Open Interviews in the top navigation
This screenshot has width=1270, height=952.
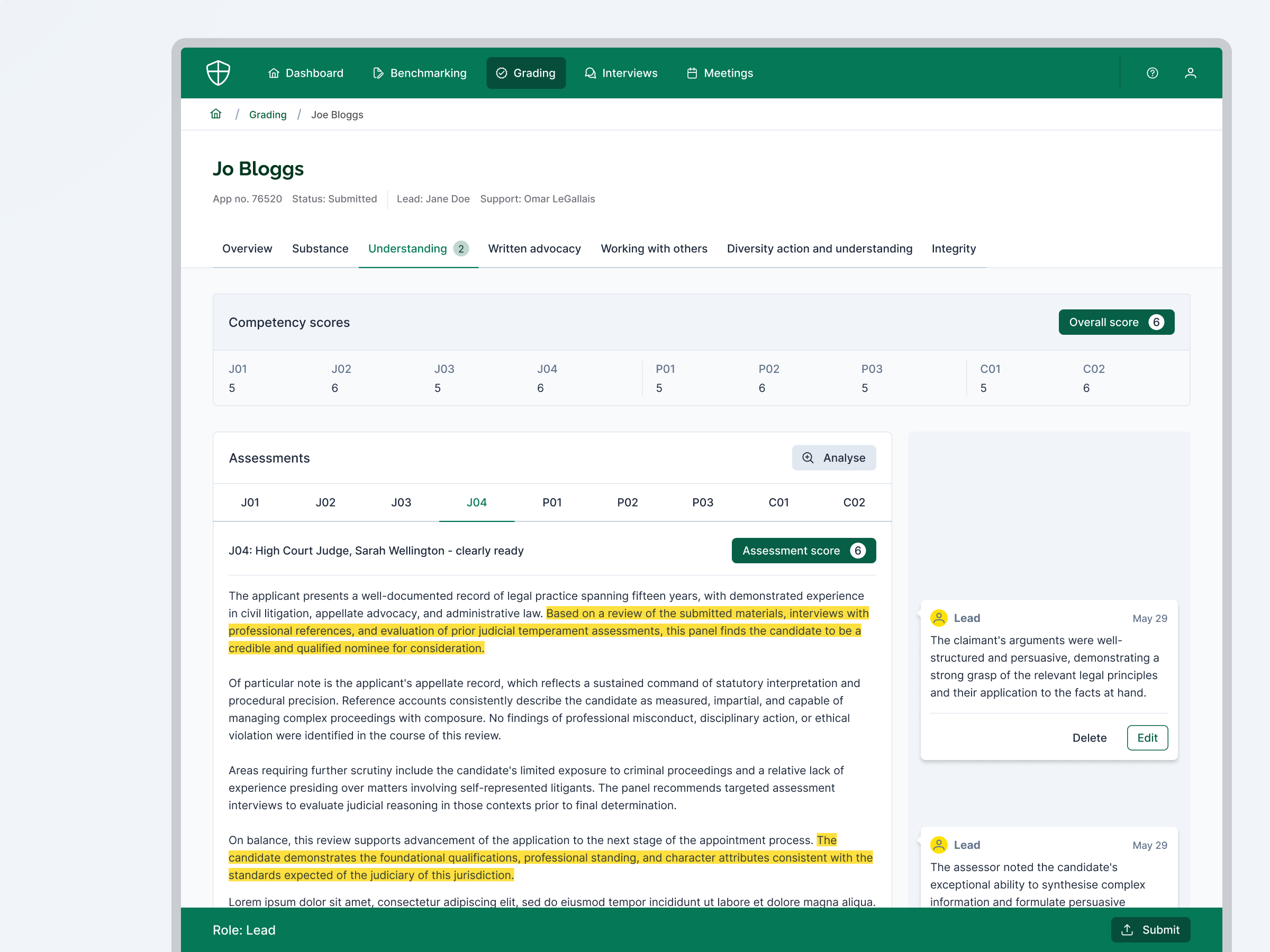click(621, 73)
